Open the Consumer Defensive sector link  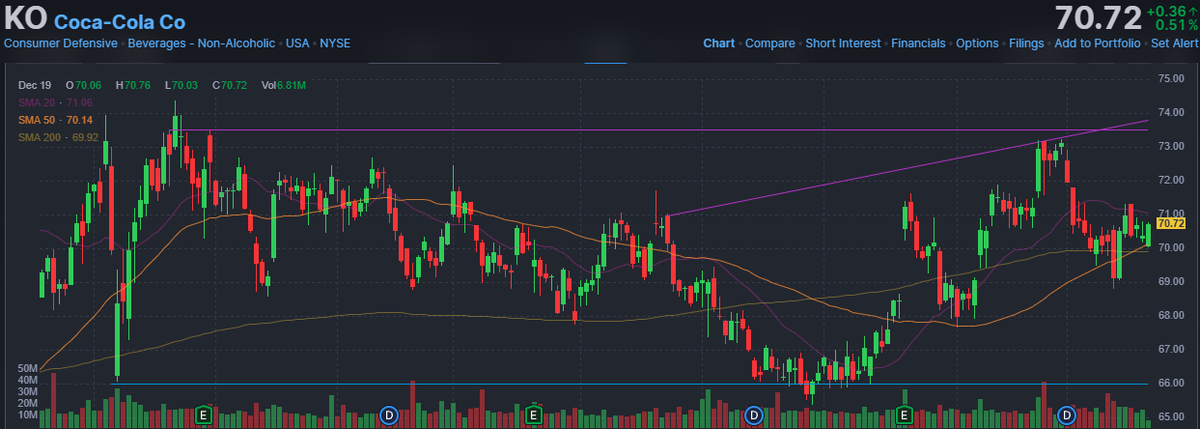(60, 44)
